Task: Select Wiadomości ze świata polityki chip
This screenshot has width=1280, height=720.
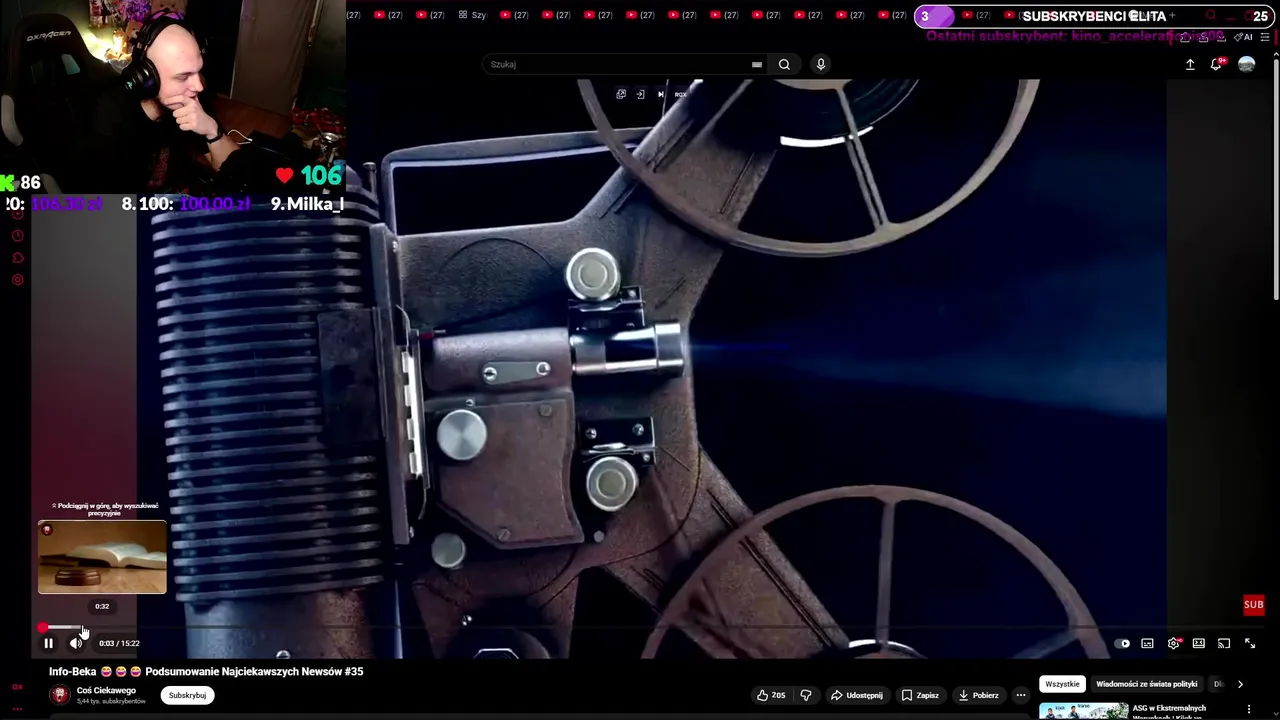Action: click(x=1146, y=684)
